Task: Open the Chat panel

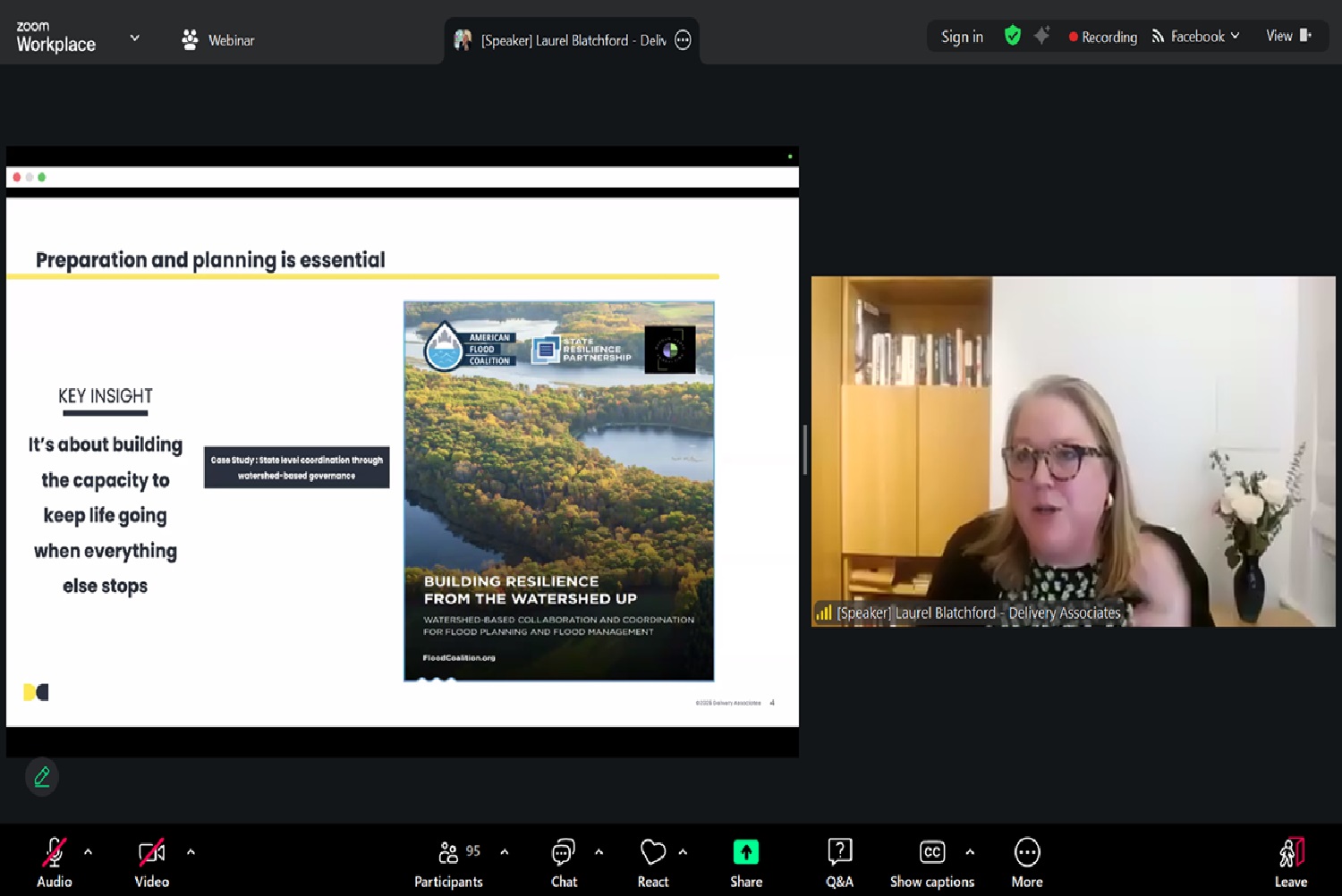Action: [x=564, y=863]
